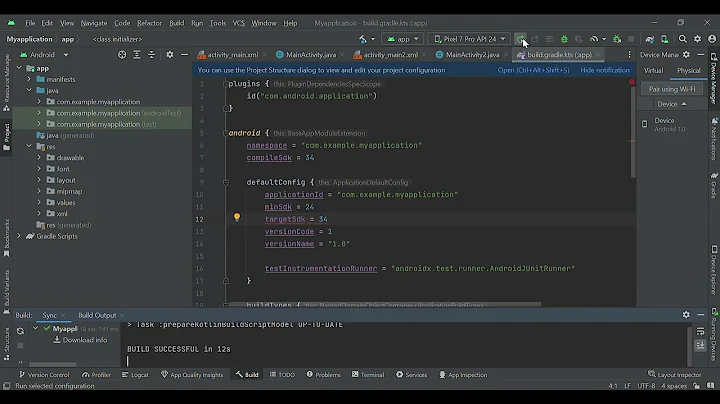The height and width of the screenshot is (404, 720).
Task: Expand the manifests folder
Action: [x=29, y=79]
